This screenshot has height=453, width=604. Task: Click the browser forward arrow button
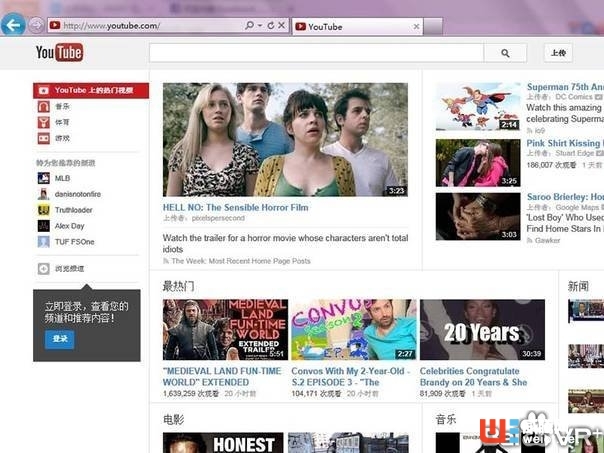tap(36, 25)
